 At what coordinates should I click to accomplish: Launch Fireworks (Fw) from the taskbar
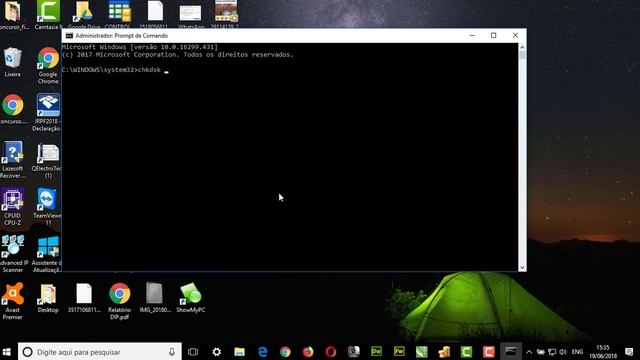399,351
